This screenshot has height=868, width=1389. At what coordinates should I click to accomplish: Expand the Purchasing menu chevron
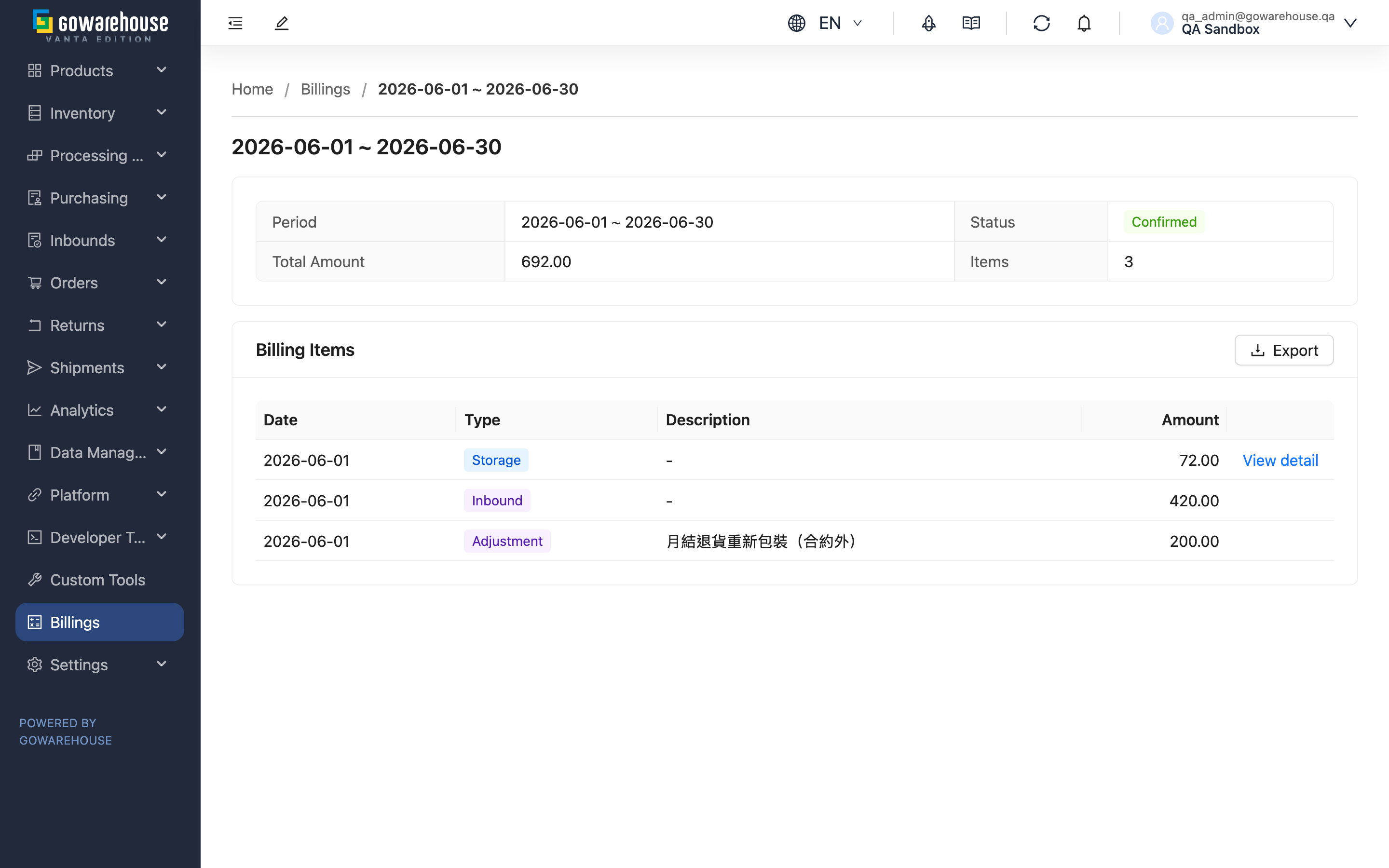162,198
